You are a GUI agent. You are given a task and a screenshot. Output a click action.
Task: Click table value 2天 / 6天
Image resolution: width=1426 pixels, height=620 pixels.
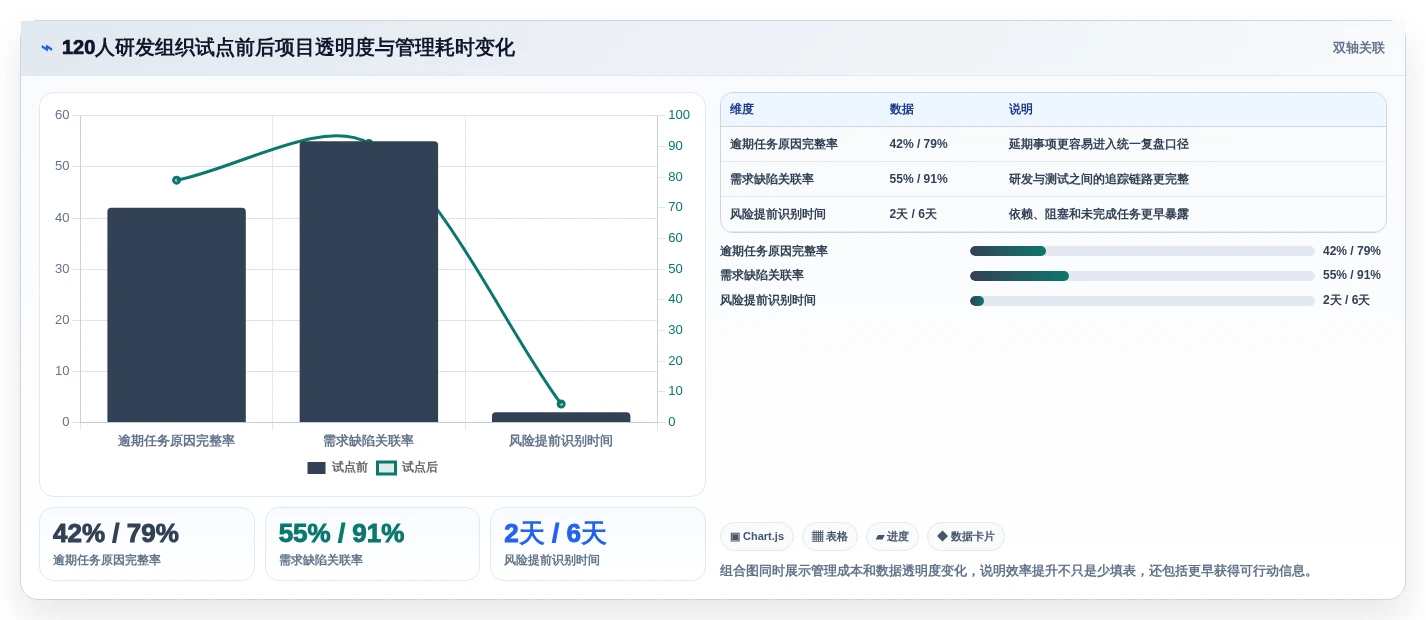[913, 214]
